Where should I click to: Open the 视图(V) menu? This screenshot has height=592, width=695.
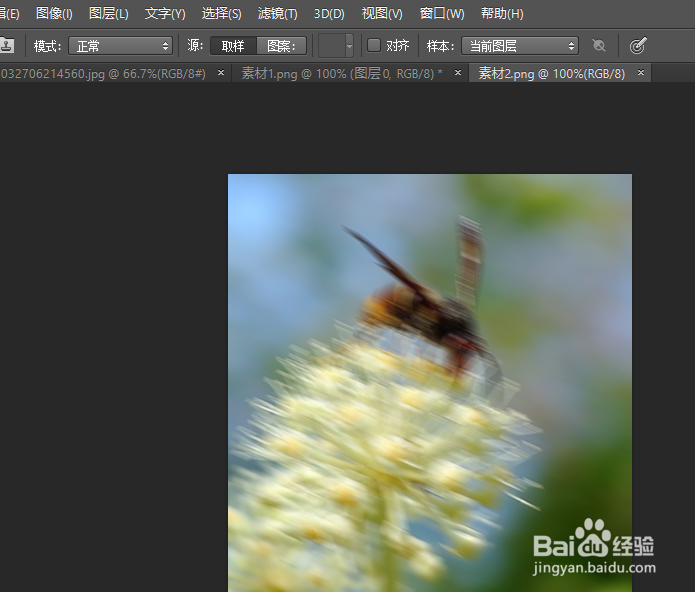click(x=382, y=14)
